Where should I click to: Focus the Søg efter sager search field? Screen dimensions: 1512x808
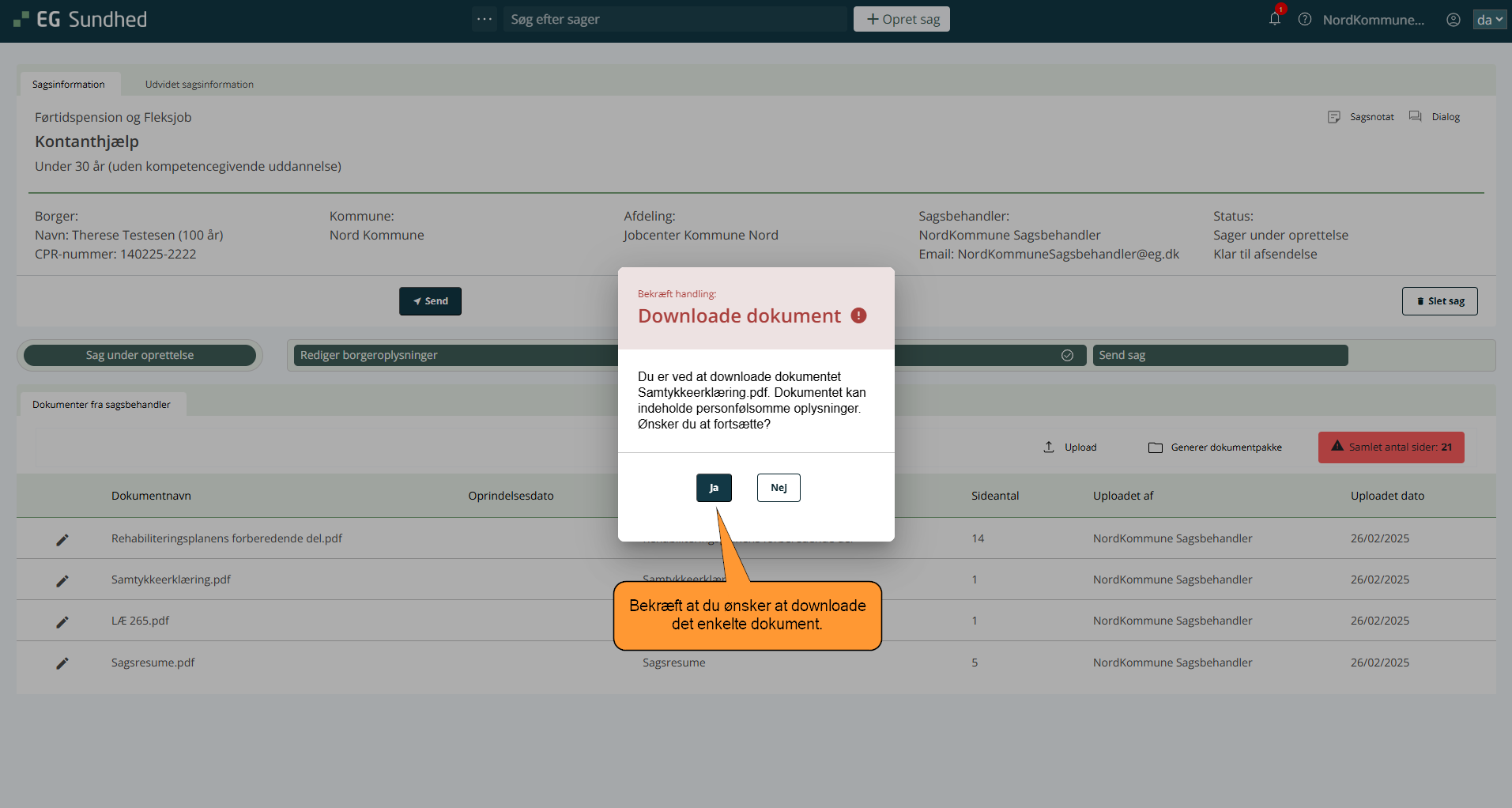click(x=674, y=19)
